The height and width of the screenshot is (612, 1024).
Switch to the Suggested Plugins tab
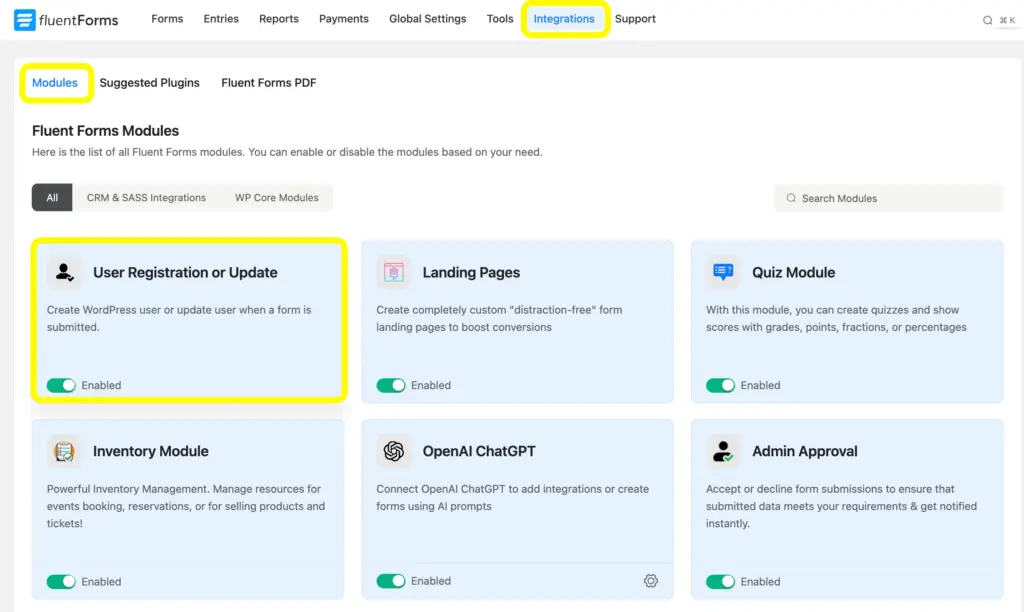coord(150,83)
